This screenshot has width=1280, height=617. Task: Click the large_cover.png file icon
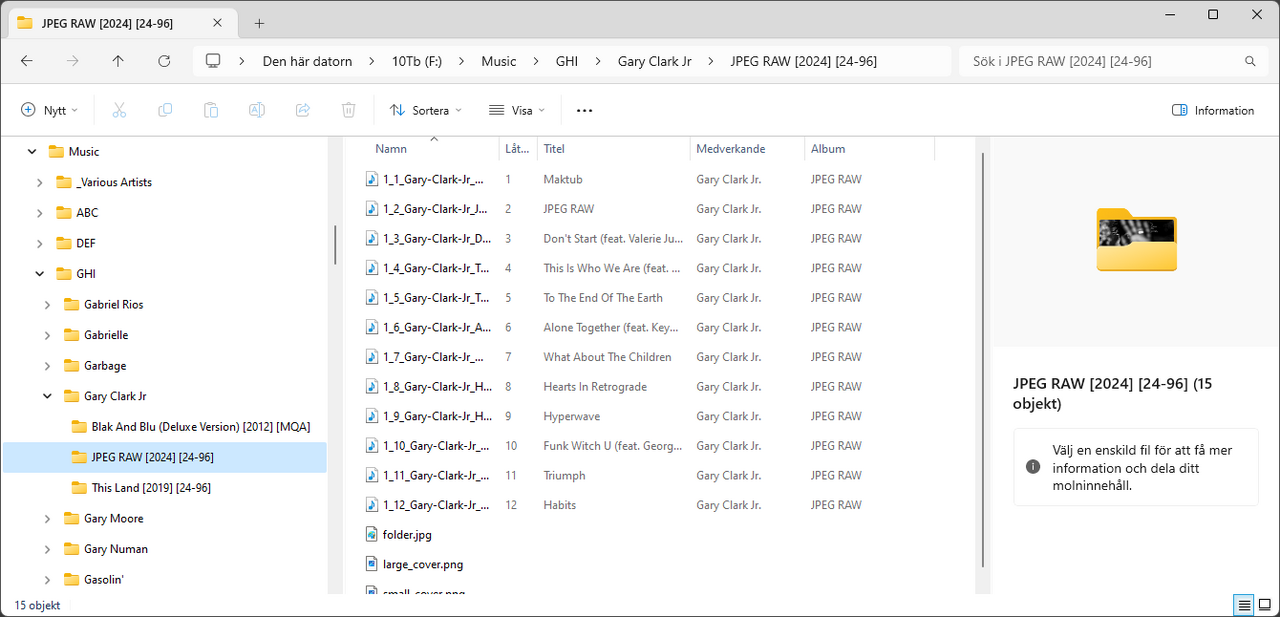click(x=372, y=564)
